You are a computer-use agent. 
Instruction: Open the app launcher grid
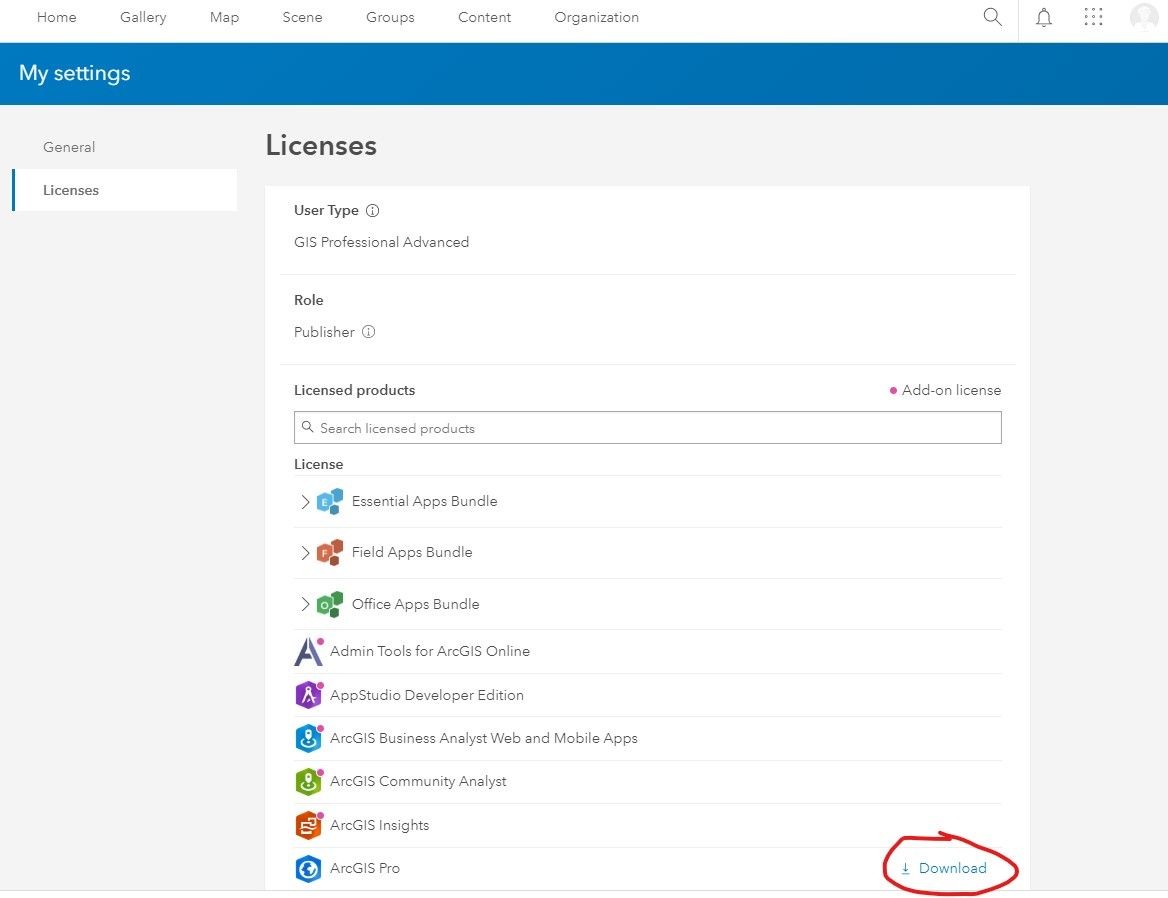pyautogui.click(x=1093, y=17)
